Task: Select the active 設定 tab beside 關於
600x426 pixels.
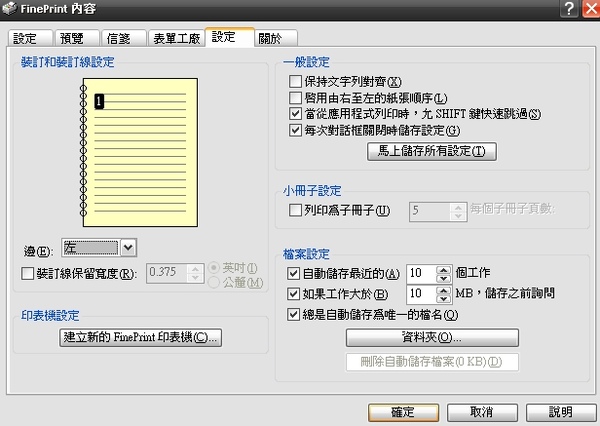Action: click(230, 37)
